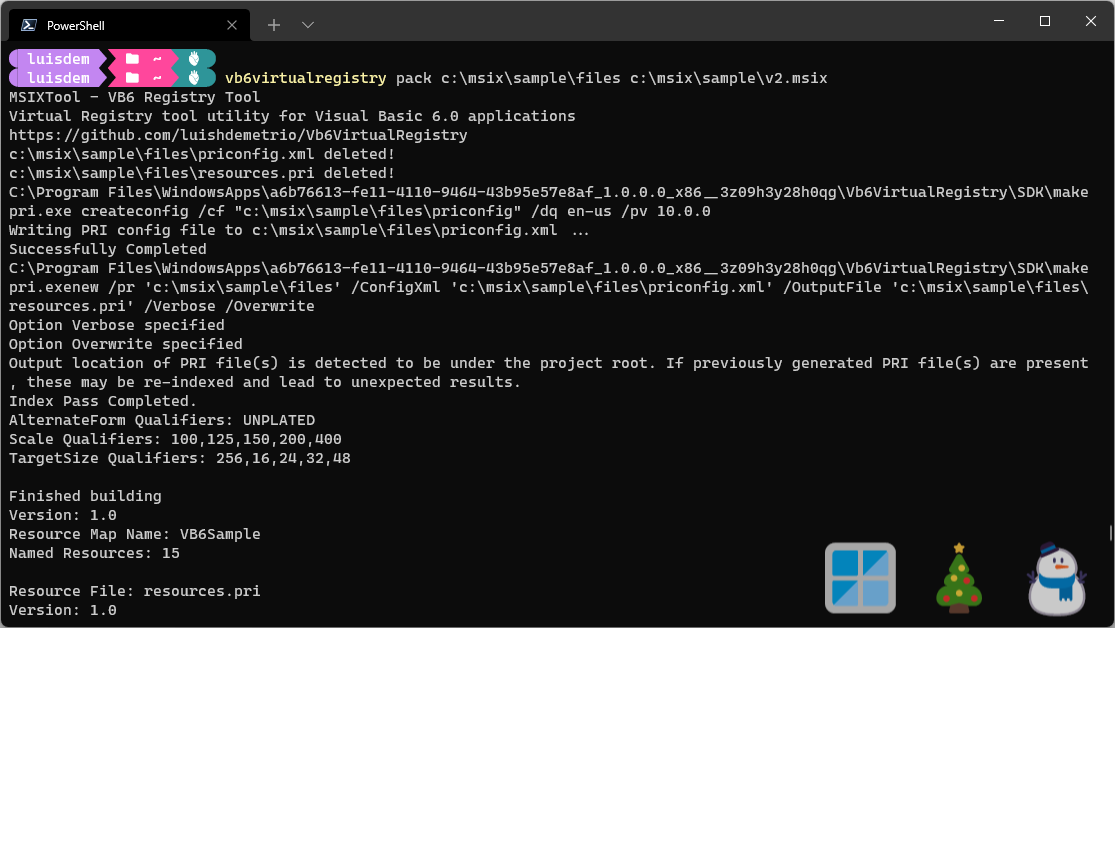Click the Christmas tree icon
The width and height of the screenshot is (1115, 846).
click(959, 578)
